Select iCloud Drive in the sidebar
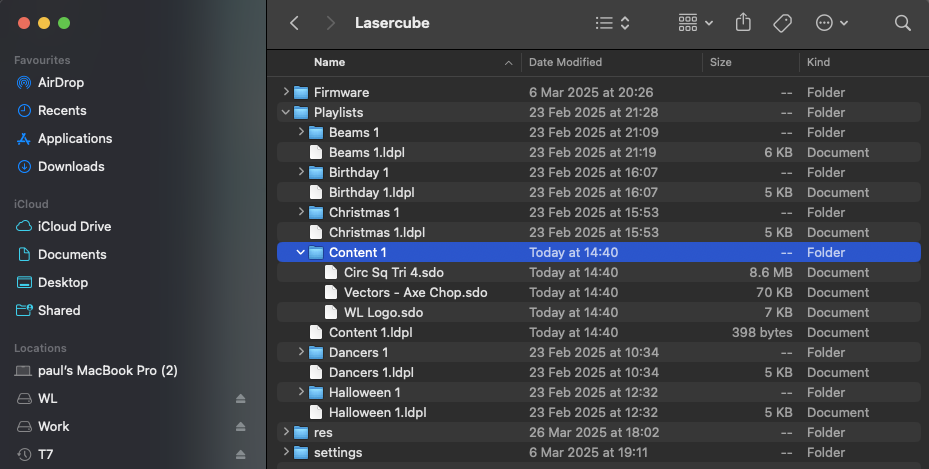 point(74,226)
